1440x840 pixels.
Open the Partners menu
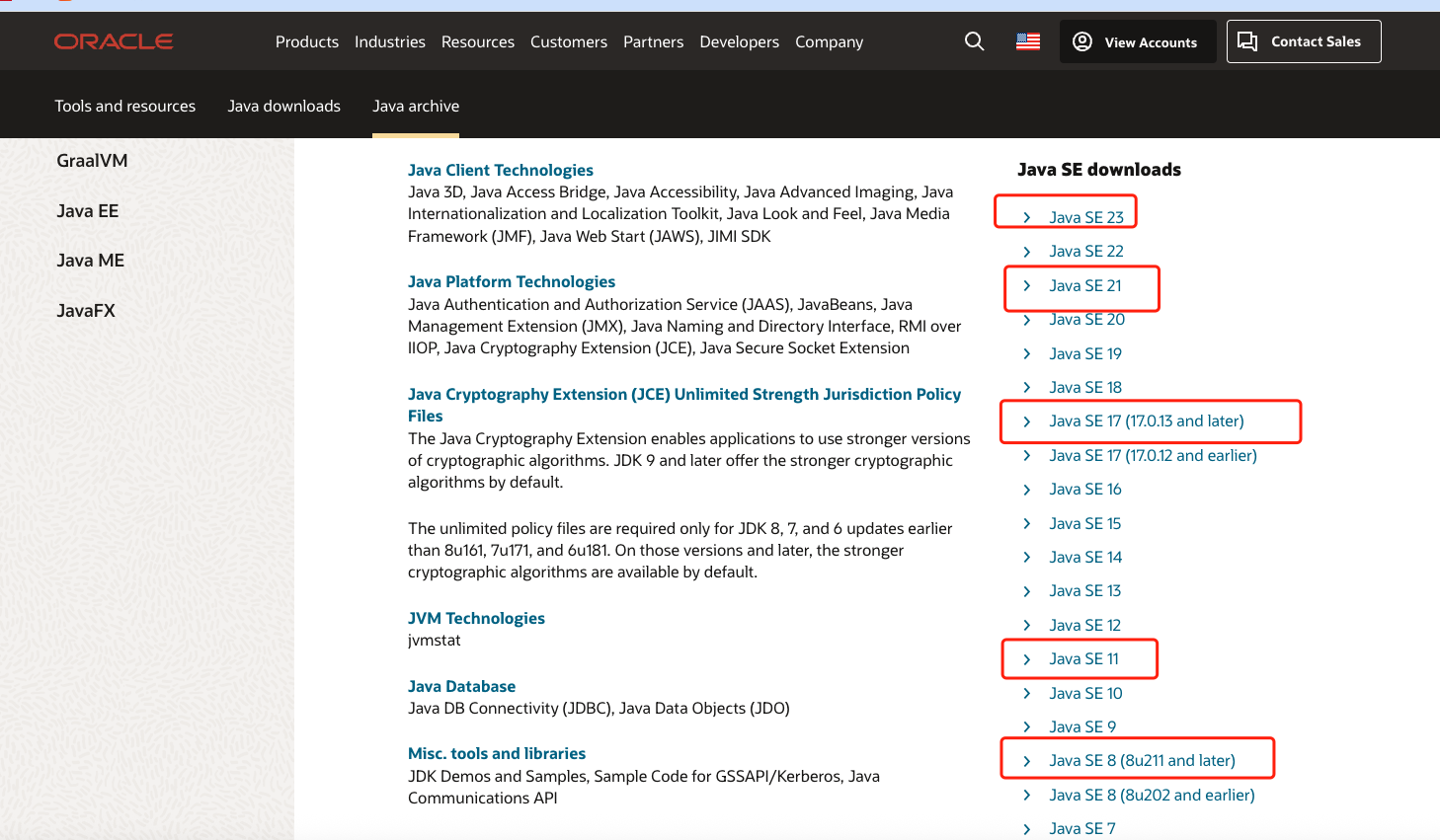(x=653, y=41)
